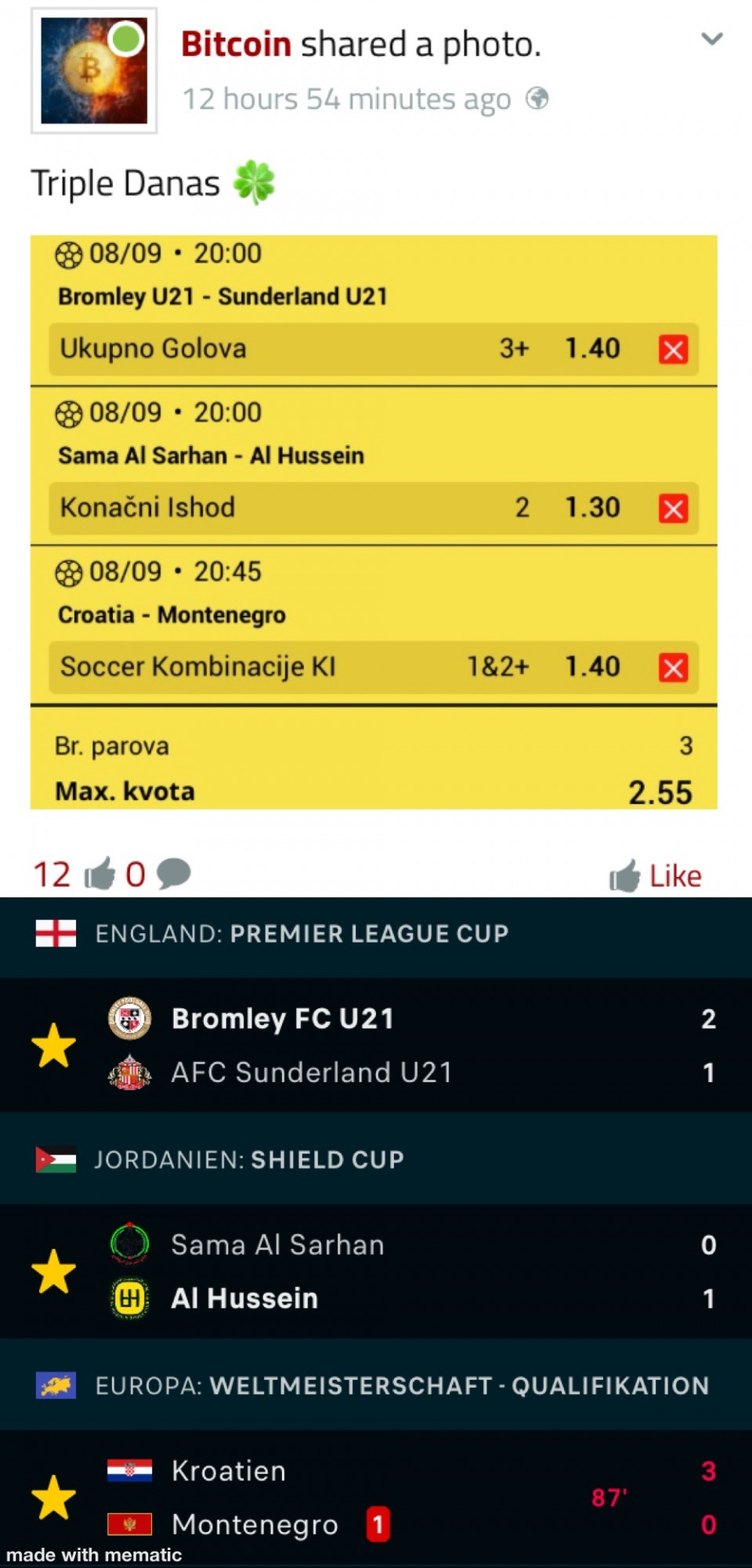Open the Bitcoin profile name link

click(236, 44)
